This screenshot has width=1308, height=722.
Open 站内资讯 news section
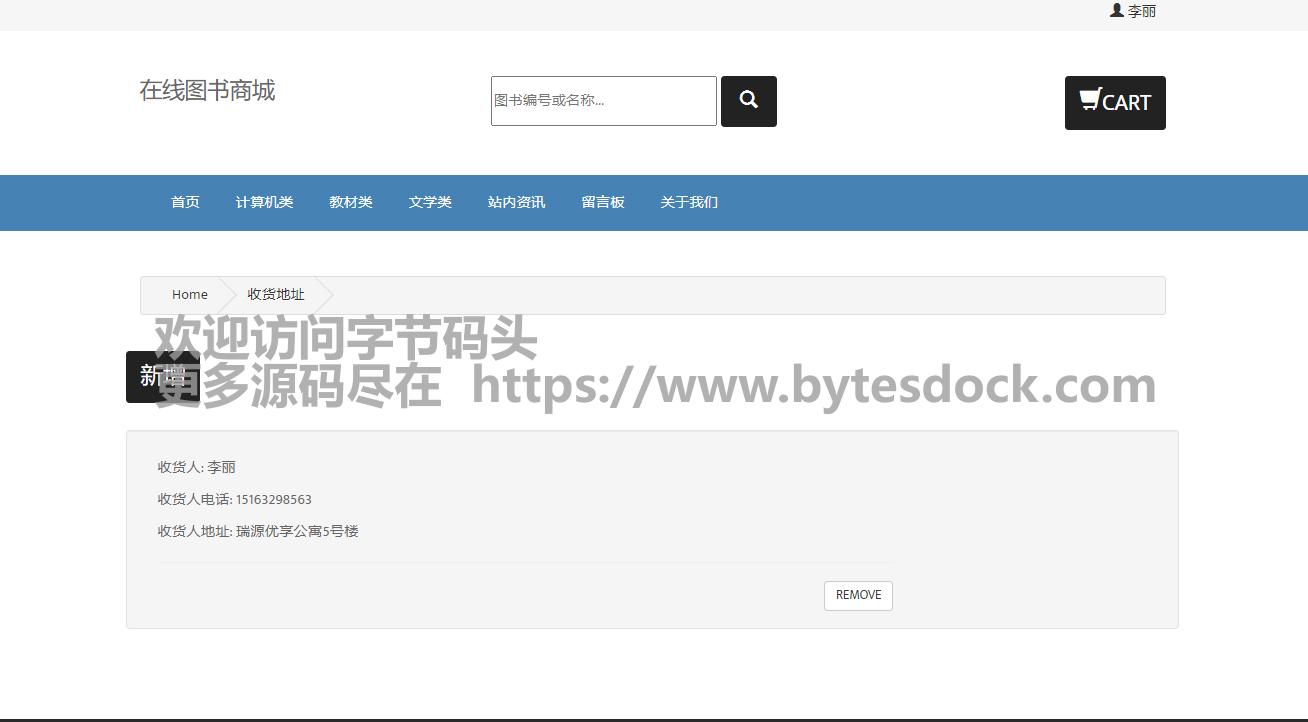516,202
